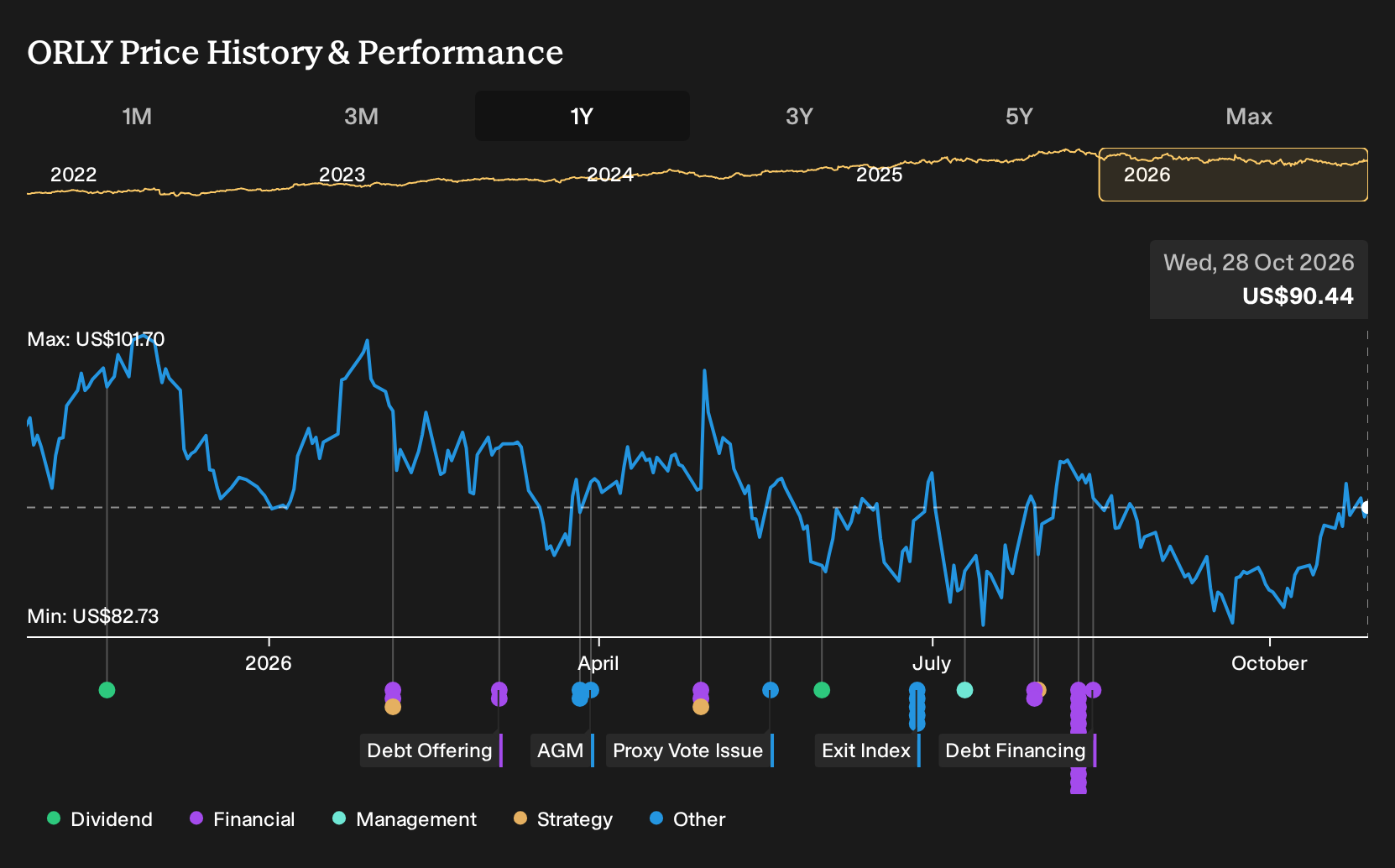Click the blue event dot above Proxy Vote Issue
This screenshot has width=1395, height=868.
(771, 690)
